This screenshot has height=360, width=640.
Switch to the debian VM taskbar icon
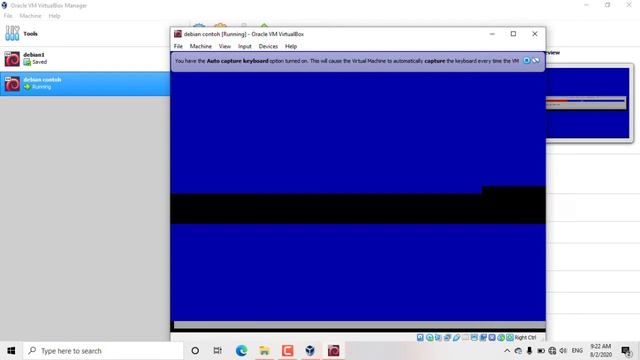click(333, 351)
